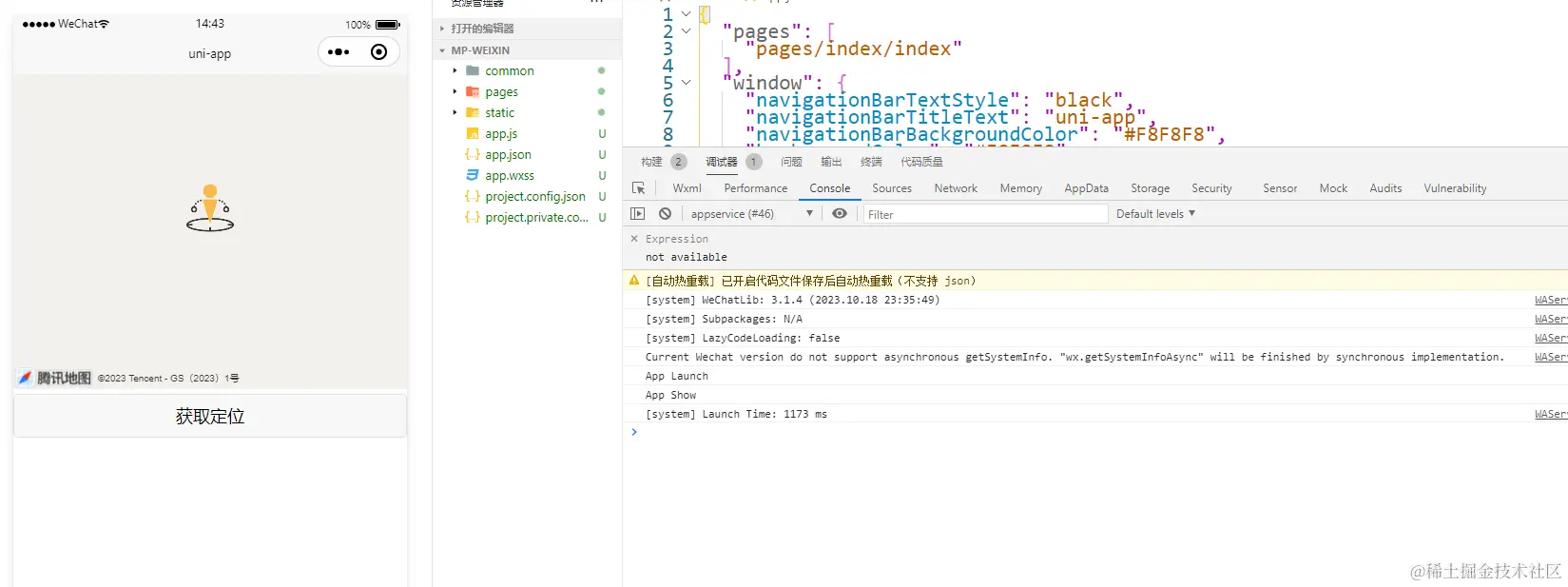The image size is (1568, 587).
Task: Open the Mock devtools tab
Action: tap(1333, 187)
